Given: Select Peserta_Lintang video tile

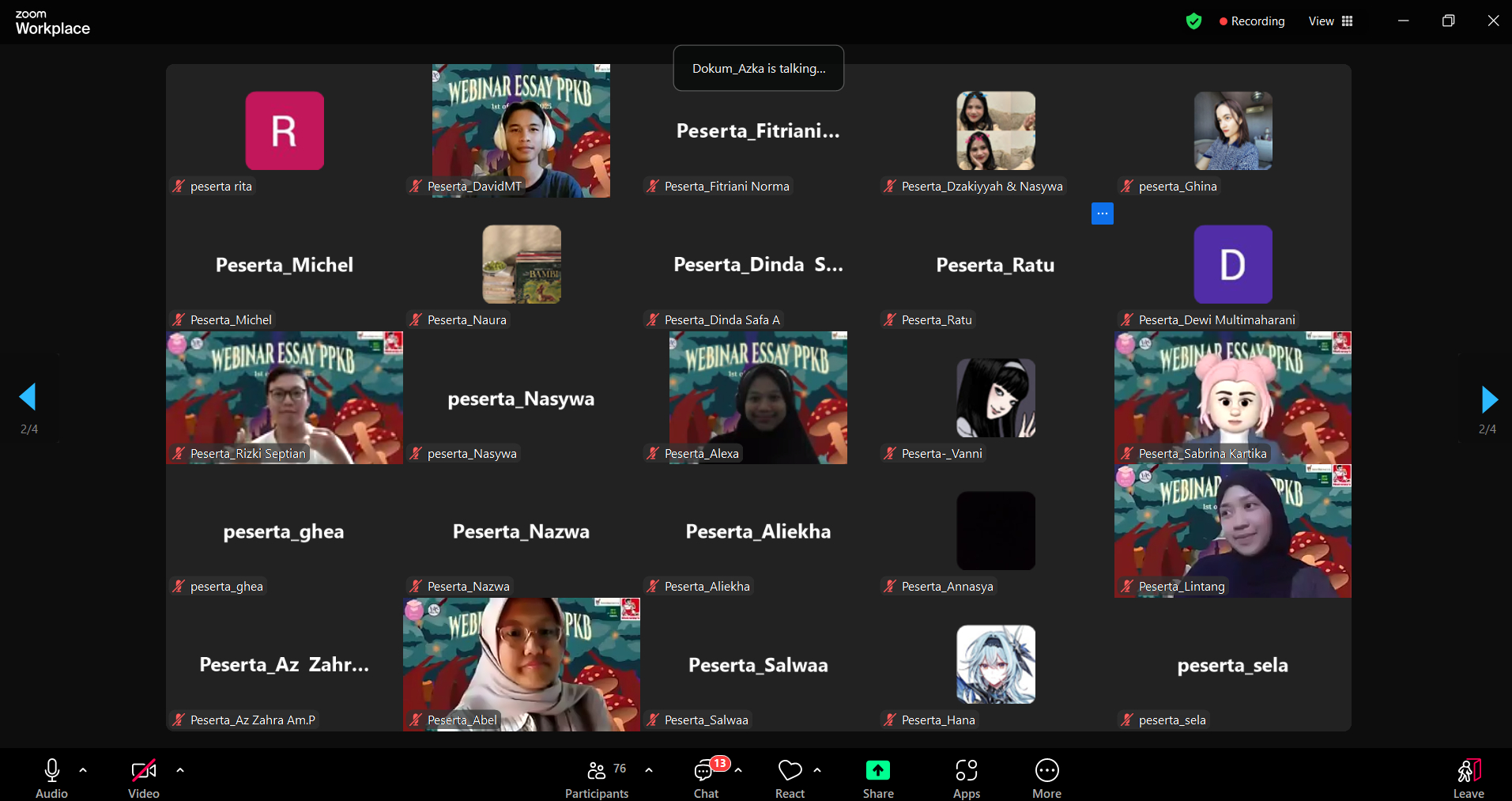Looking at the screenshot, I should (x=1232, y=531).
